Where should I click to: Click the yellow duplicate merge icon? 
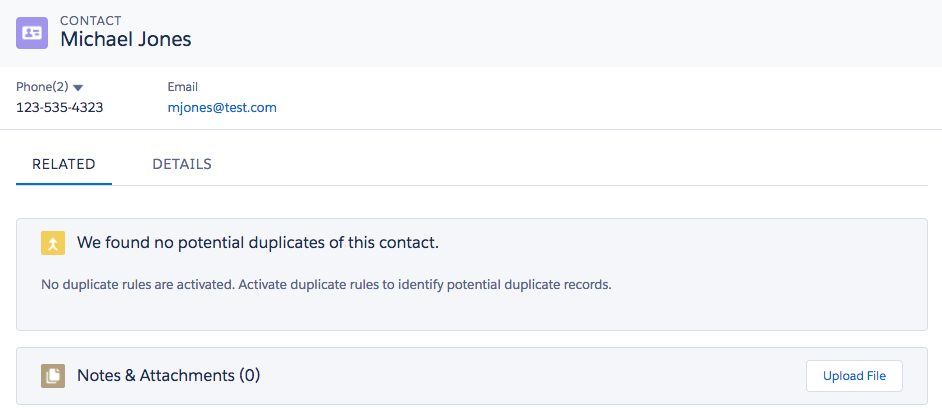click(53, 243)
